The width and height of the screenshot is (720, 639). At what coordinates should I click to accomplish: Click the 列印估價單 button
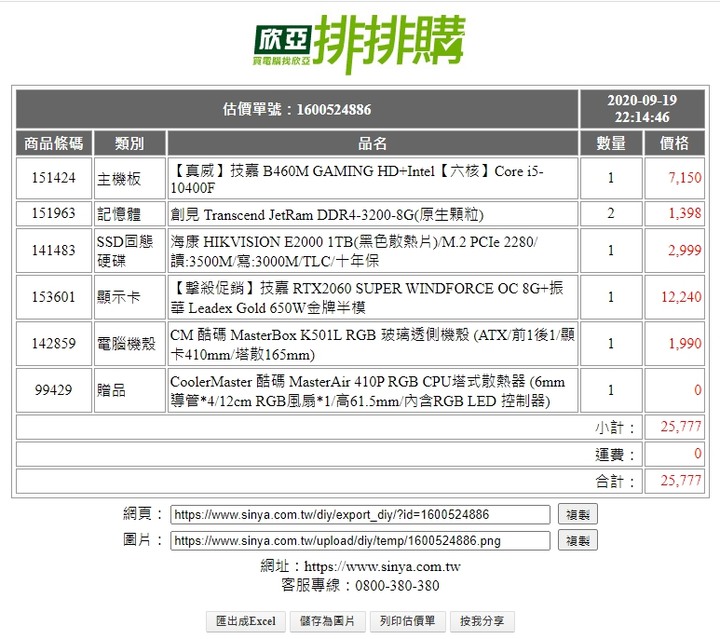click(407, 621)
